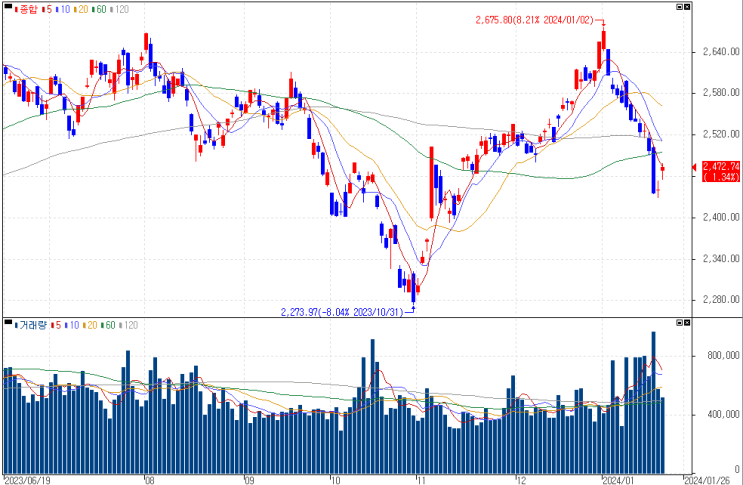Click the 2024/01/26 end date label
This screenshot has width=743, height=485.
tap(707, 480)
